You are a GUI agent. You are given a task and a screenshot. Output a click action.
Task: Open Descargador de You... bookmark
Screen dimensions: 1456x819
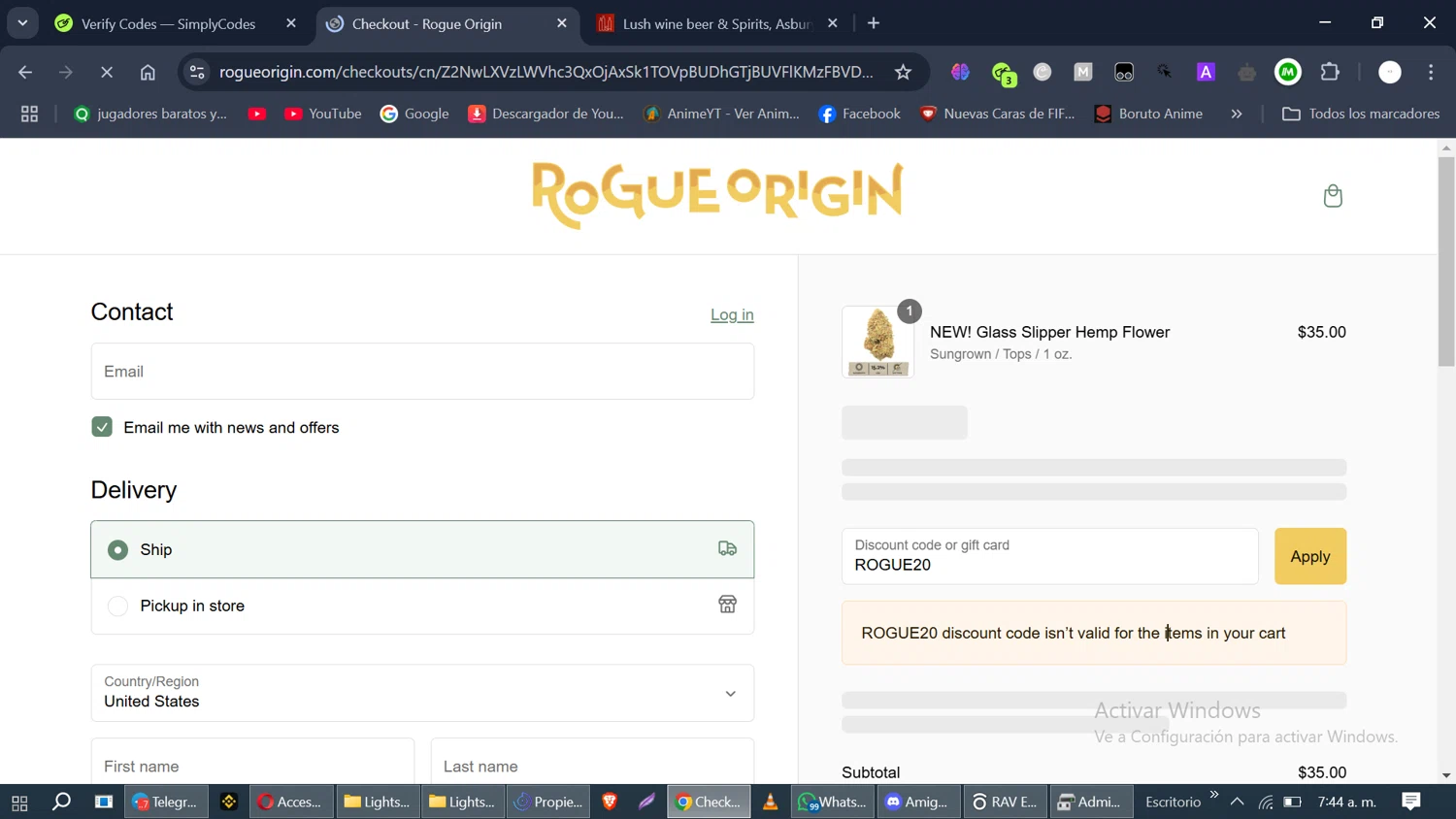[x=546, y=114]
